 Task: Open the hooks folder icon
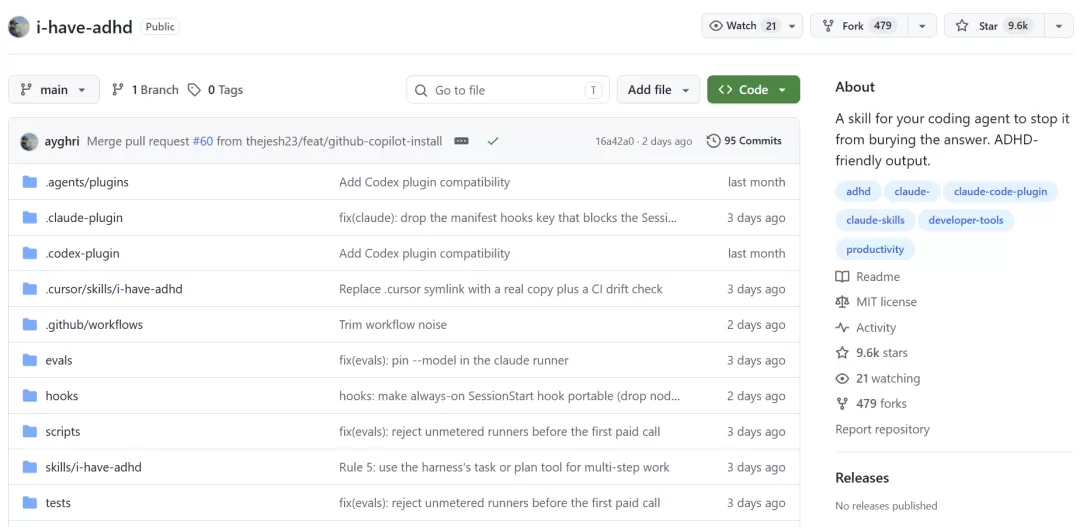pyautogui.click(x=30, y=396)
